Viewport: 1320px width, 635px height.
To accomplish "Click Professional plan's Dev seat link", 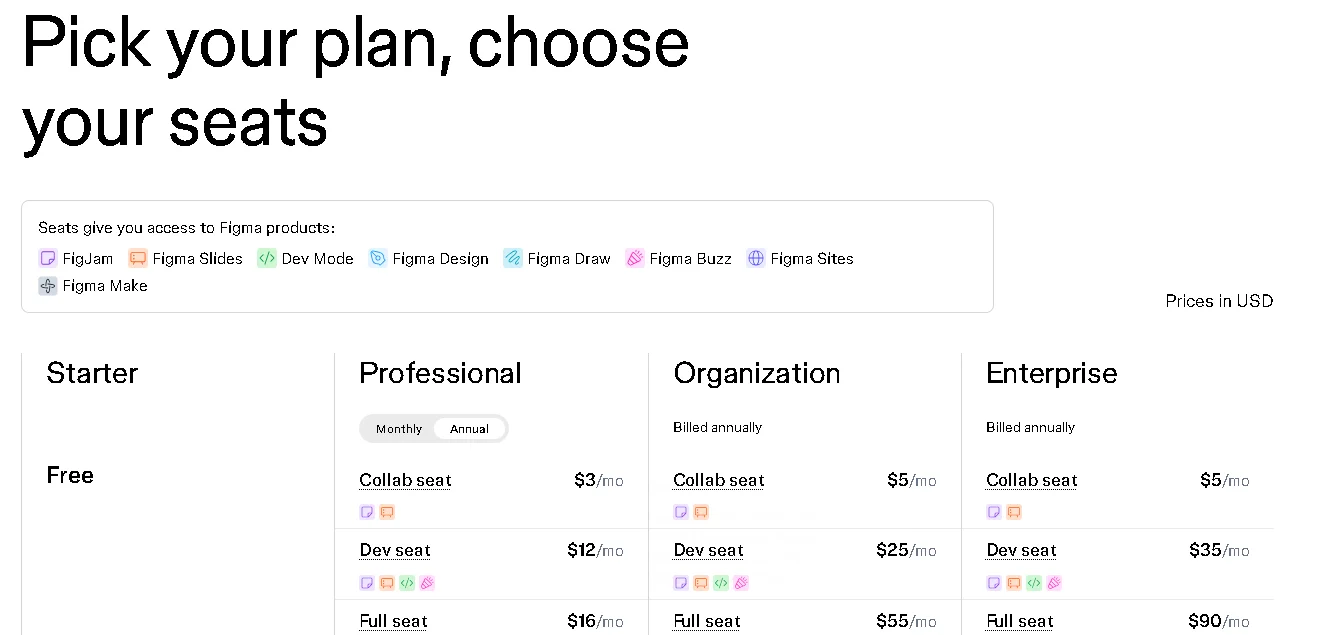I will coord(395,550).
